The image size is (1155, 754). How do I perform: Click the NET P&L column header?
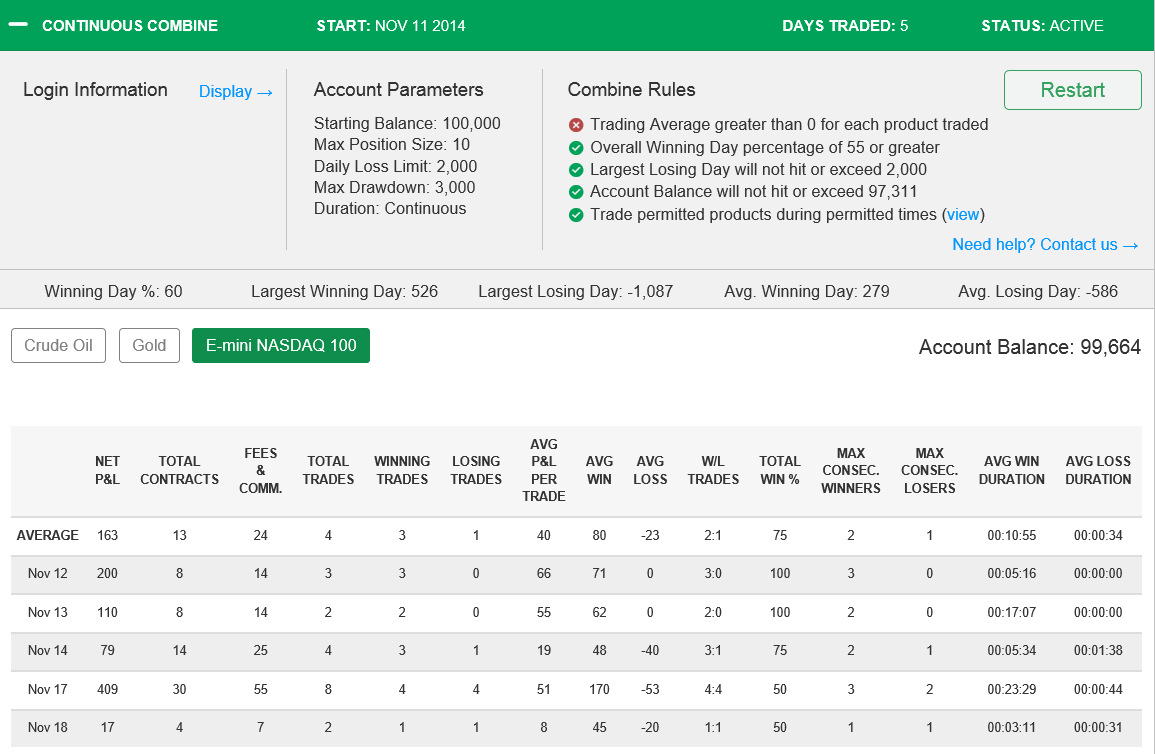[107, 470]
